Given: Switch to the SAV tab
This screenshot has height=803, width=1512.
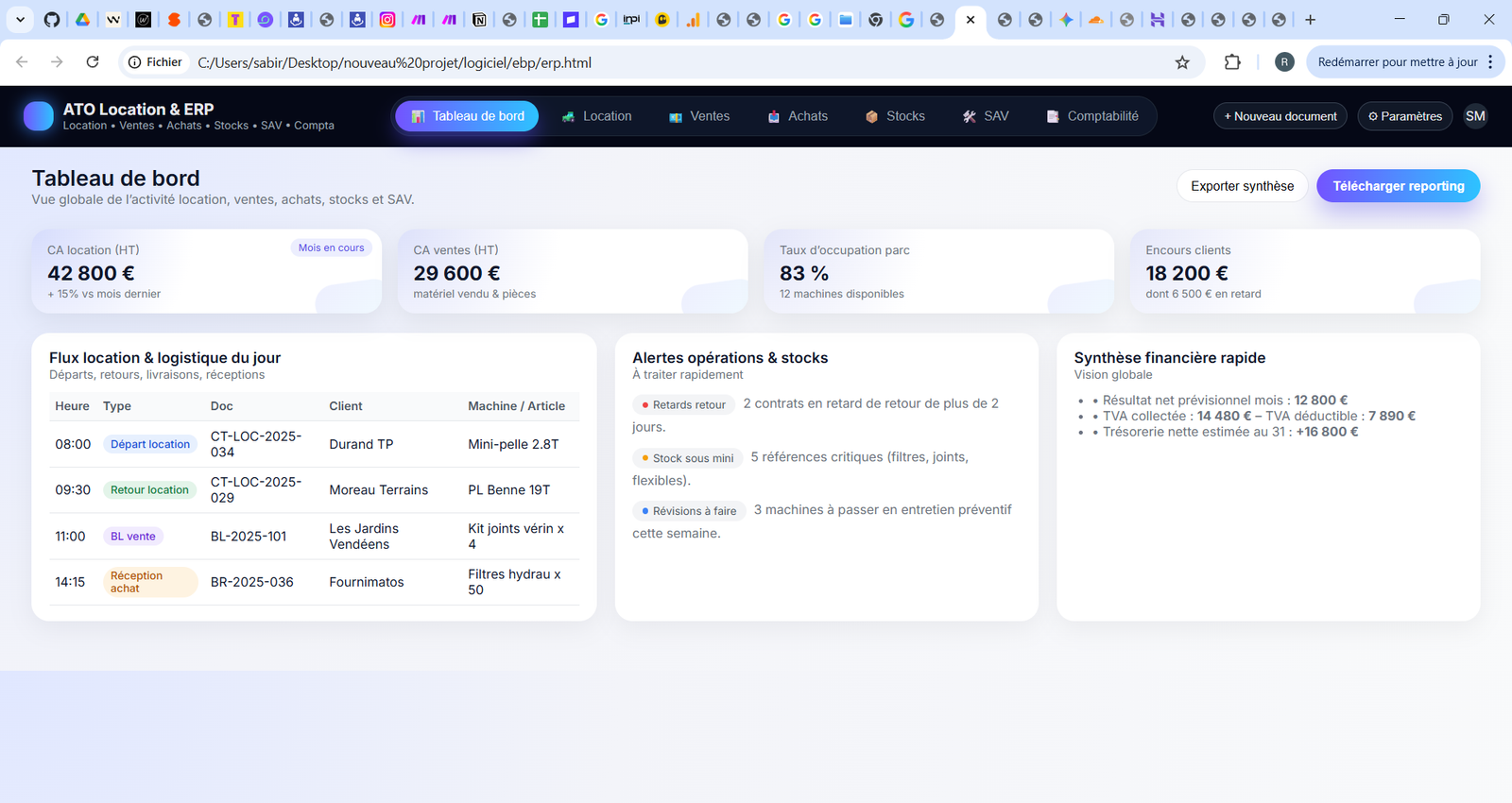Looking at the screenshot, I should (986, 116).
